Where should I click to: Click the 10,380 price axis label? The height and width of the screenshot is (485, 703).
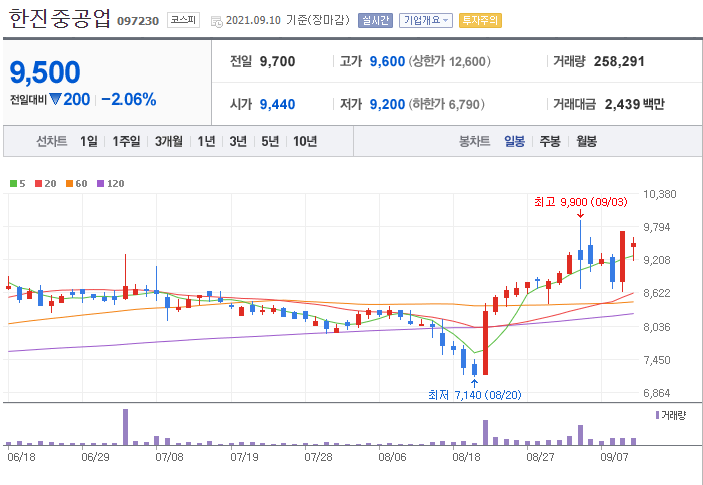pos(660,194)
